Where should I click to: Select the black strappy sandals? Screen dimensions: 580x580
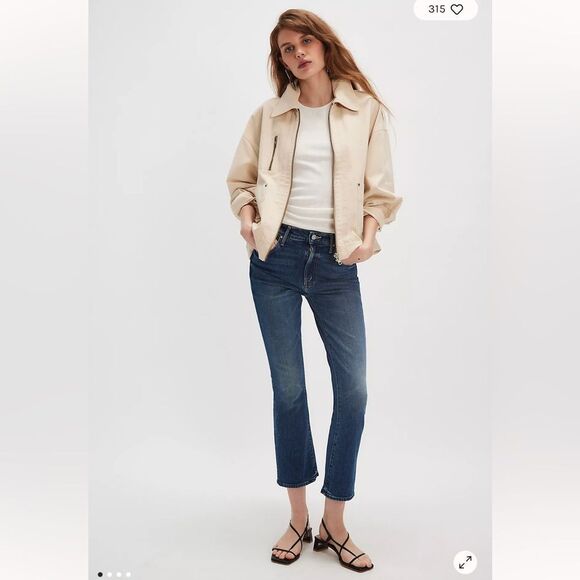click(x=320, y=544)
